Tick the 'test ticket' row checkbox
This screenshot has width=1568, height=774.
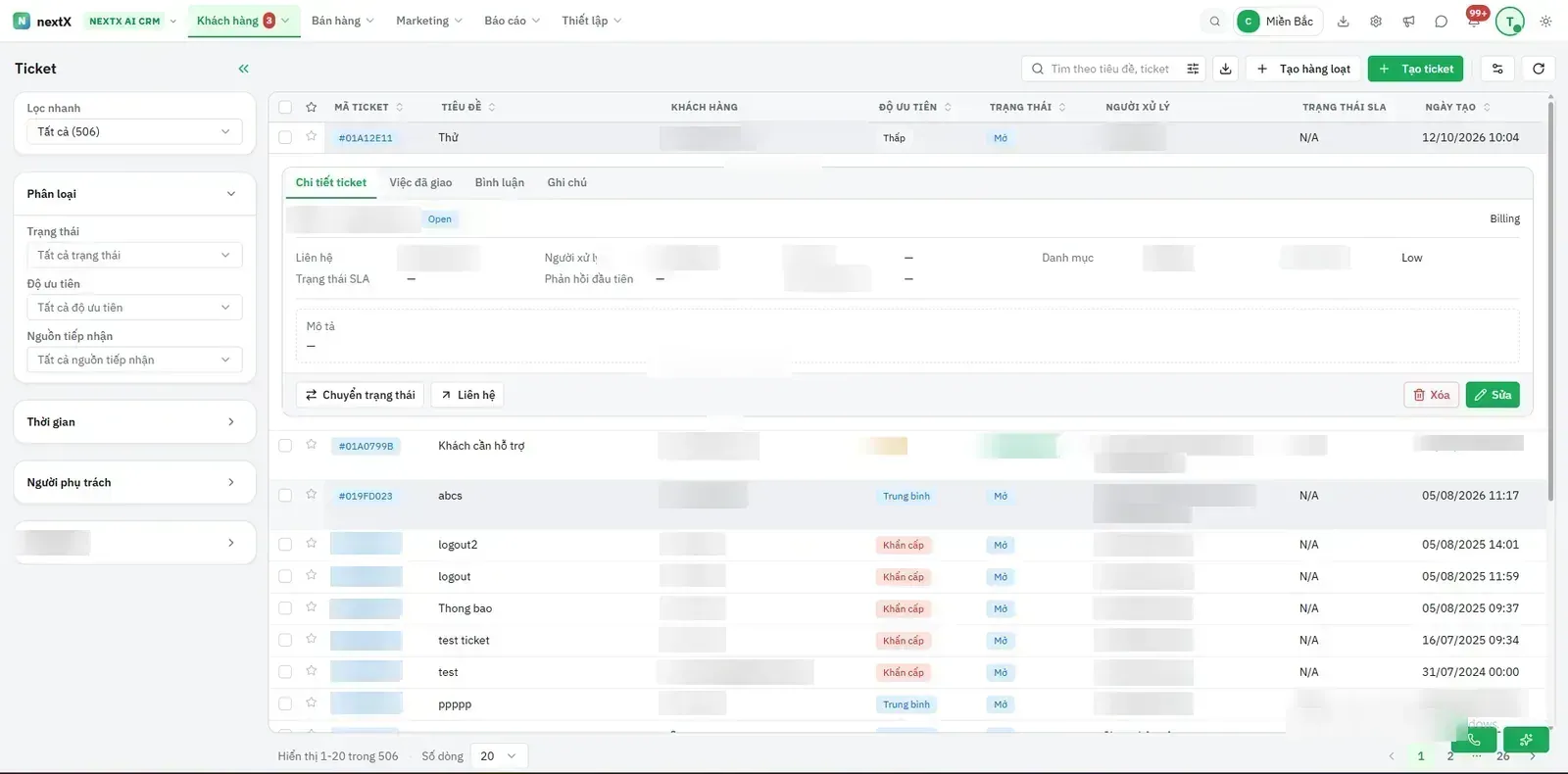pos(285,640)
